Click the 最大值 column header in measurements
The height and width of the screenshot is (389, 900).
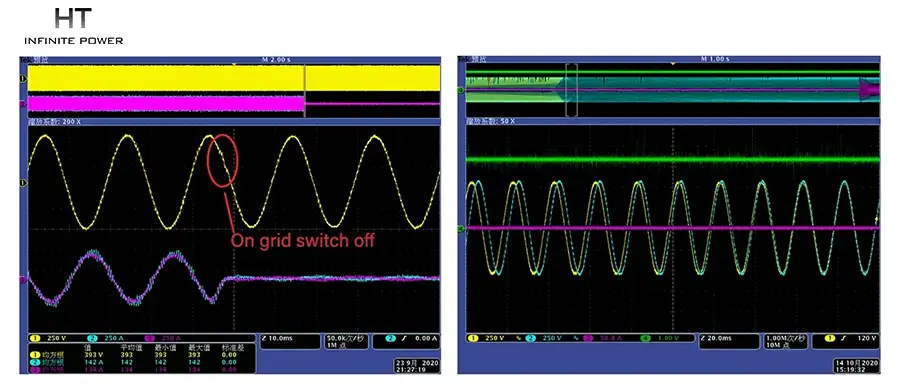coord(199,348)
